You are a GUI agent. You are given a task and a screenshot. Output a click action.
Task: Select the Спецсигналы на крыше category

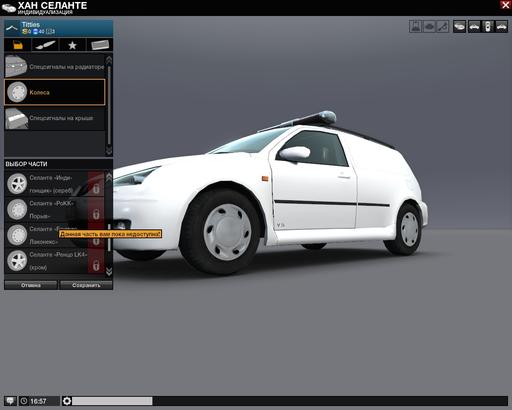(55, 118)
